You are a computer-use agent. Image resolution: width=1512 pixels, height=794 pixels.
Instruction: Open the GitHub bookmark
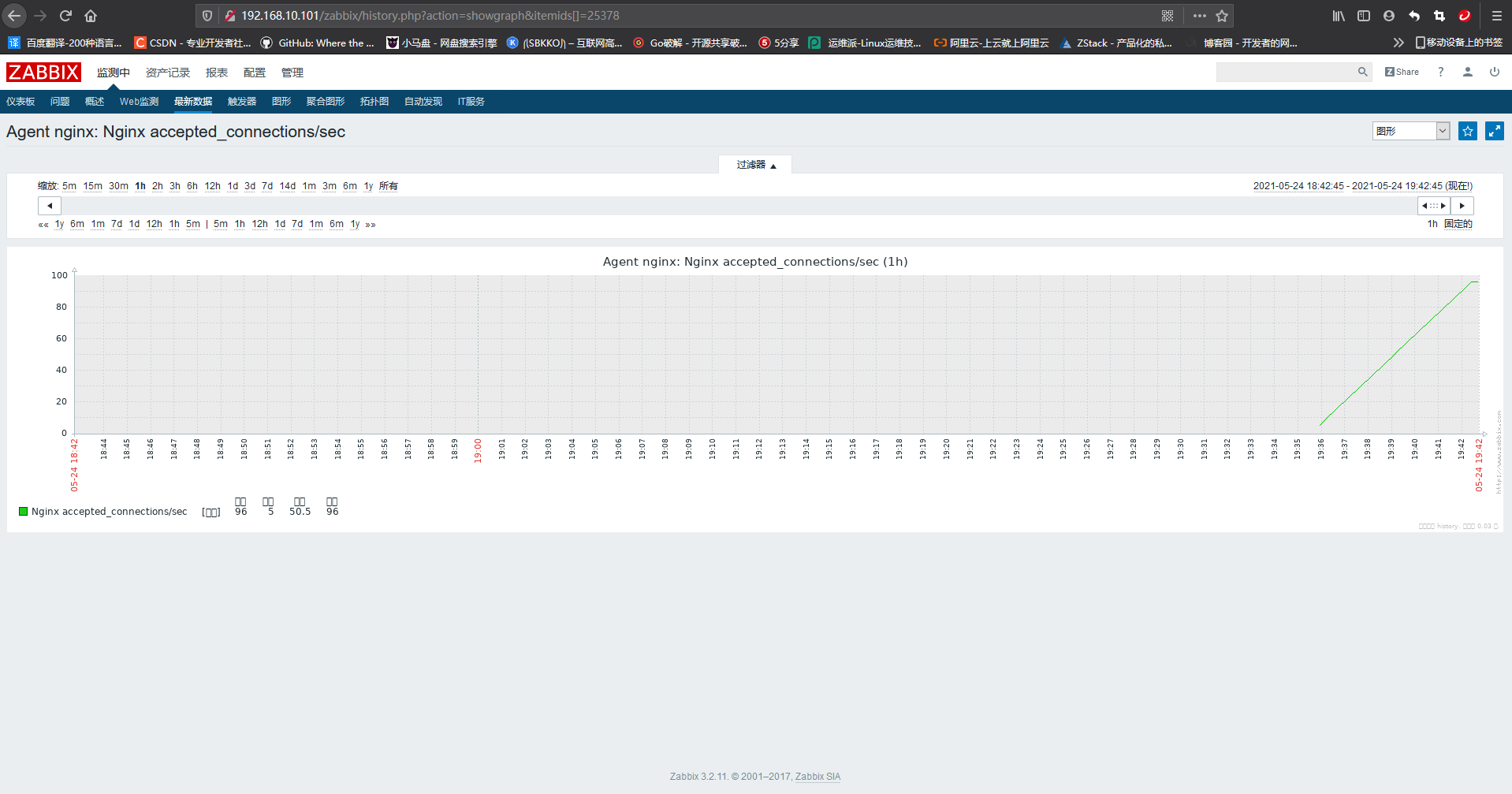pyautogui.click(x=318, y=43)
